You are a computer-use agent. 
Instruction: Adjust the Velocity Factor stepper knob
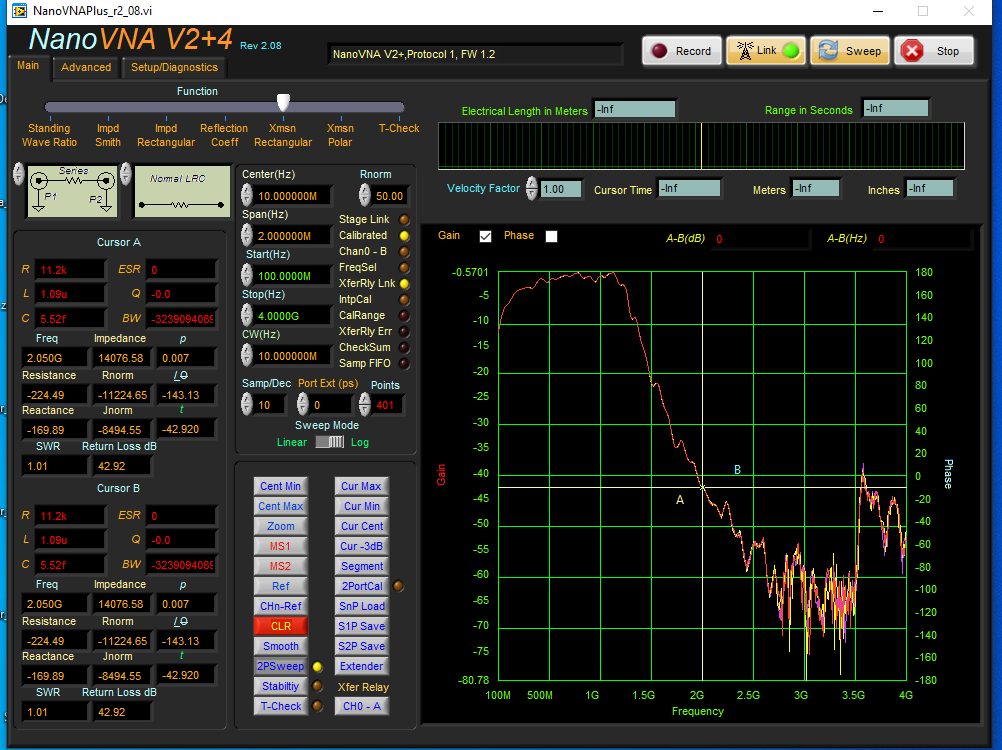point(532,188)
